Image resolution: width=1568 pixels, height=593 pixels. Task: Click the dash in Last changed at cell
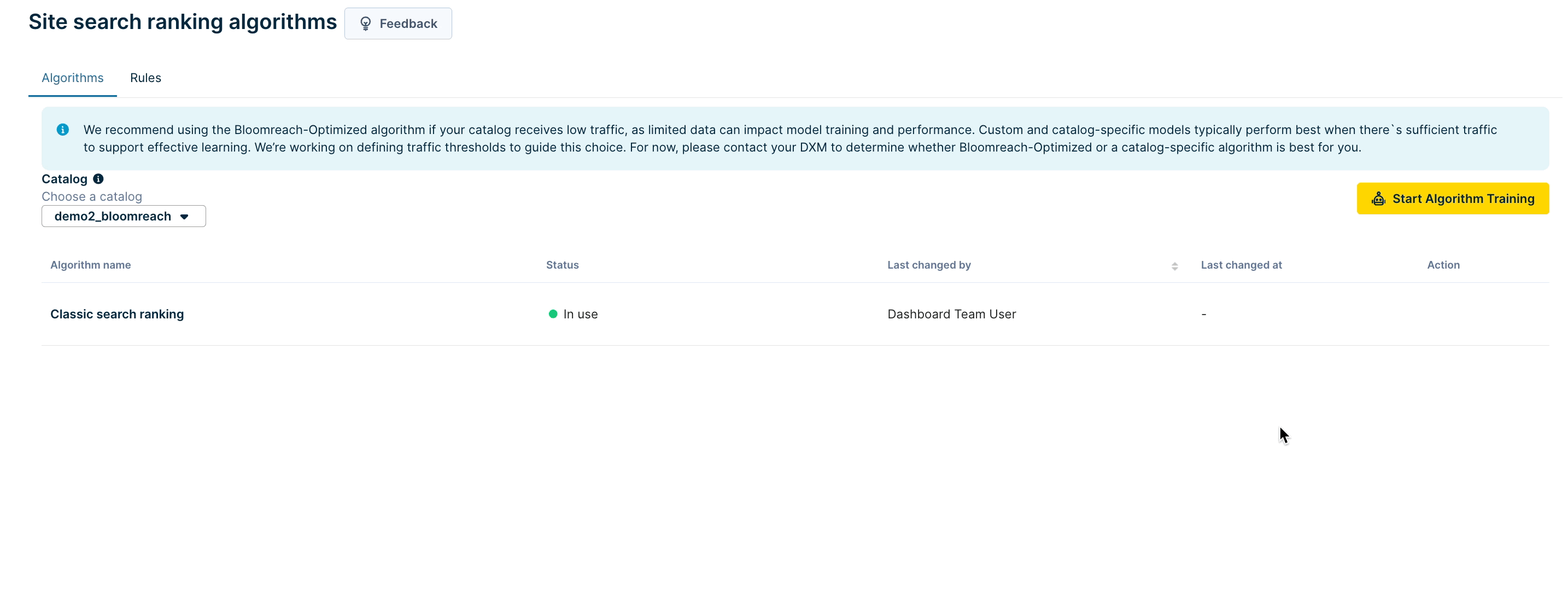tap(1203, 314)
